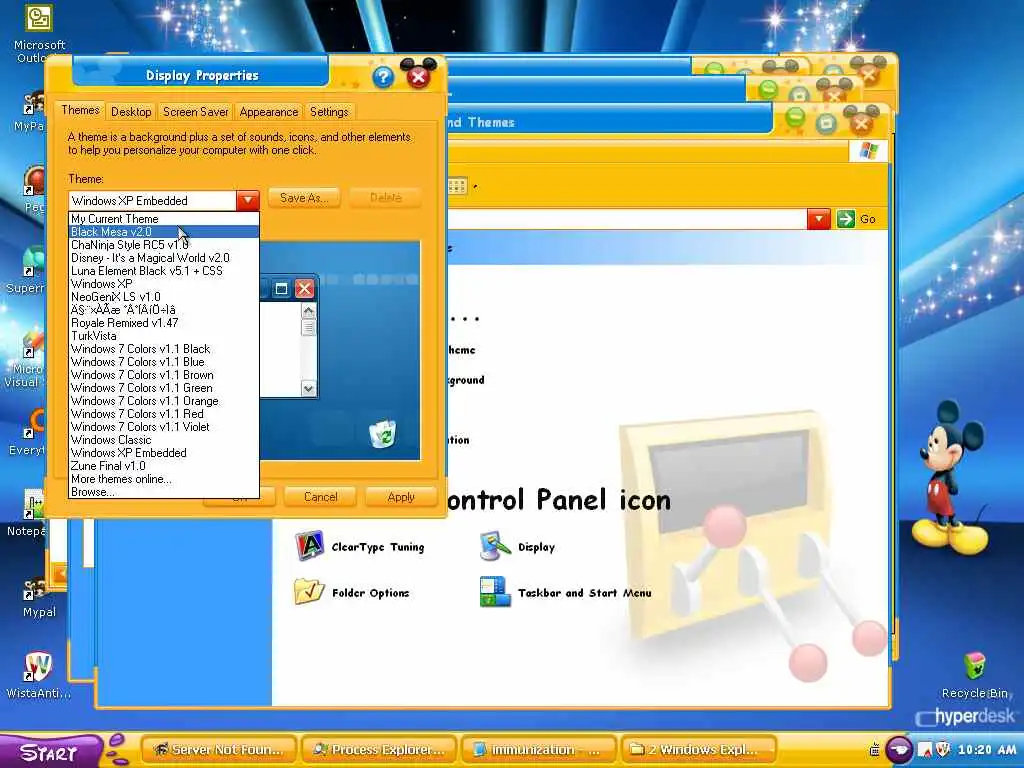1024x768 pixels.
Task: Select Windows 7 Colors v1.1 Orange
Action: 164,401
